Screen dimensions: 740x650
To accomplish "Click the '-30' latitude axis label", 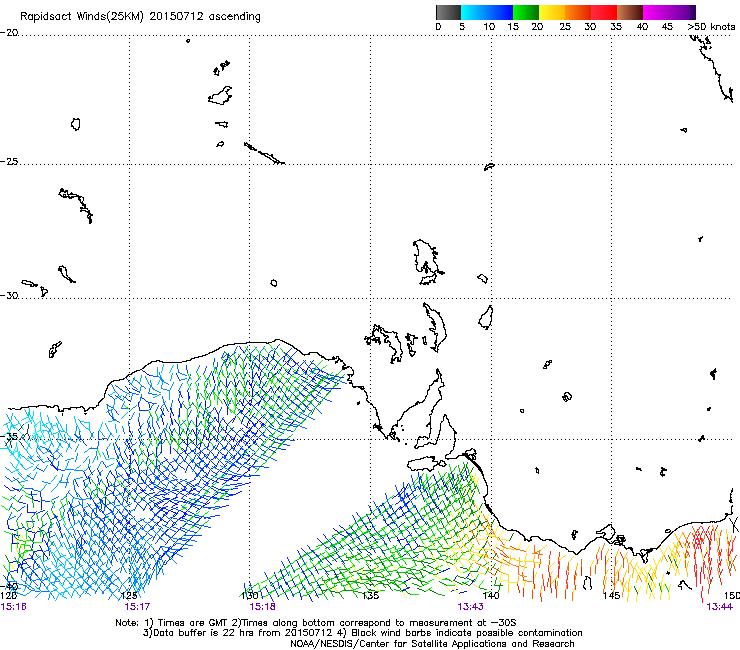I will (x=9, y=295).
